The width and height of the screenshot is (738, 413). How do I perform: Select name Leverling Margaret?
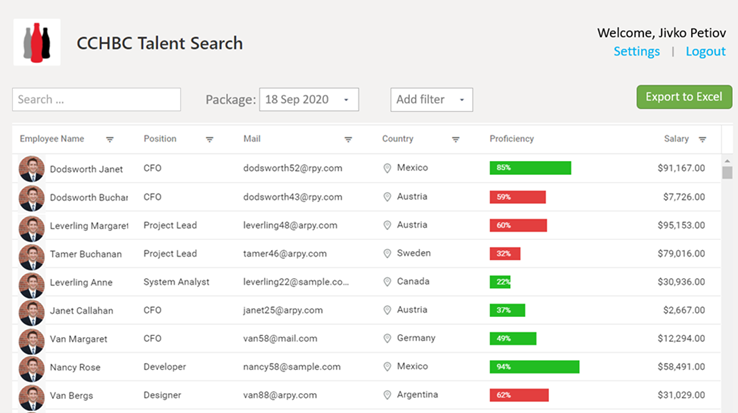(89, 226)
